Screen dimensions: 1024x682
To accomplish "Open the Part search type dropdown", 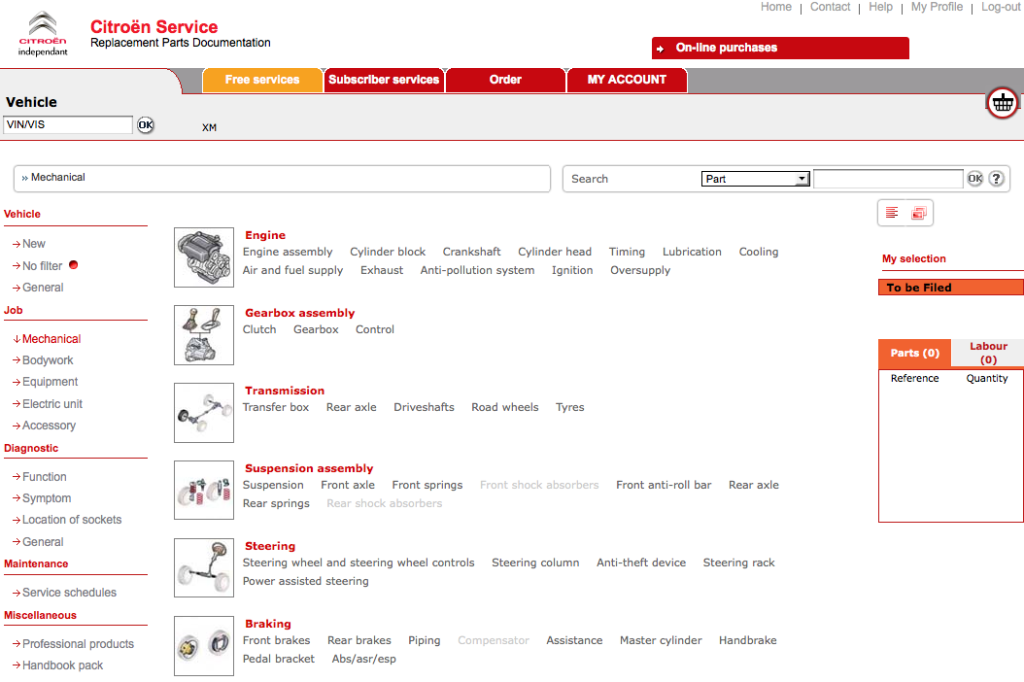I will tap(756, 179).
